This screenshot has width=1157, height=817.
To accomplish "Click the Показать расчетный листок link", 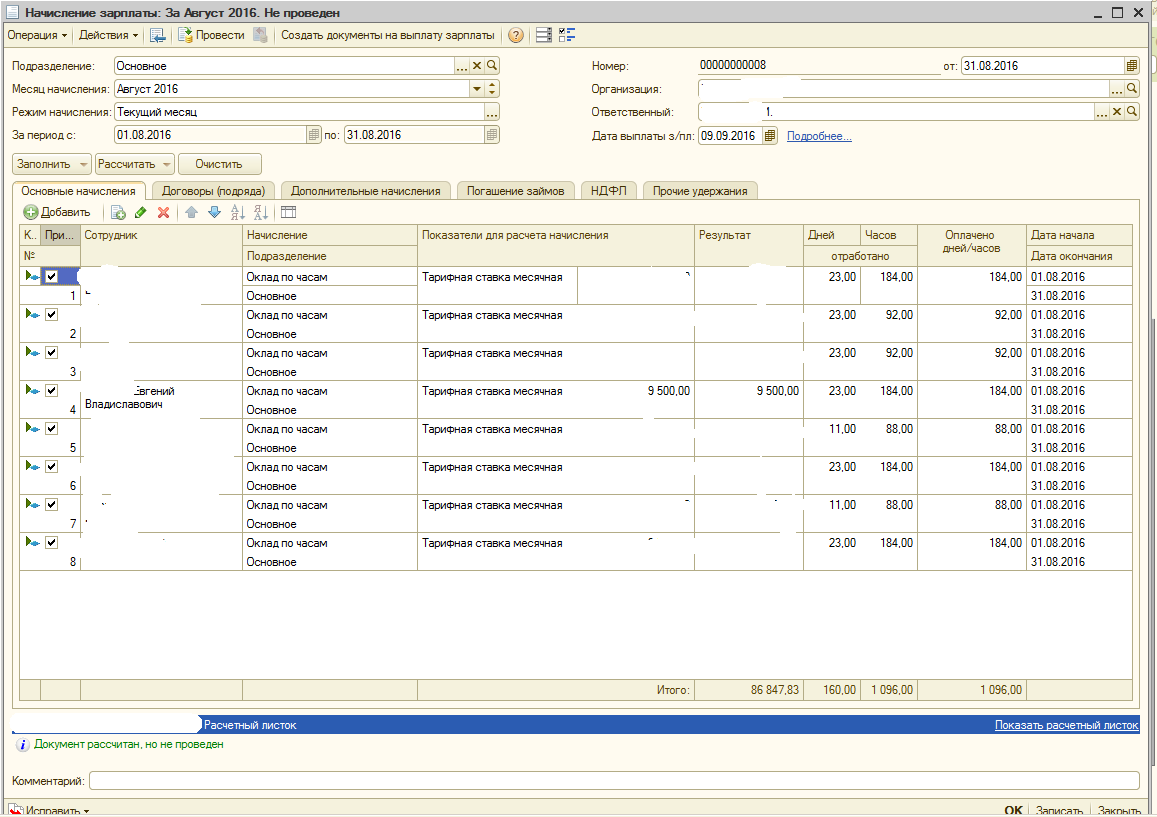I will coord(1066,725).
